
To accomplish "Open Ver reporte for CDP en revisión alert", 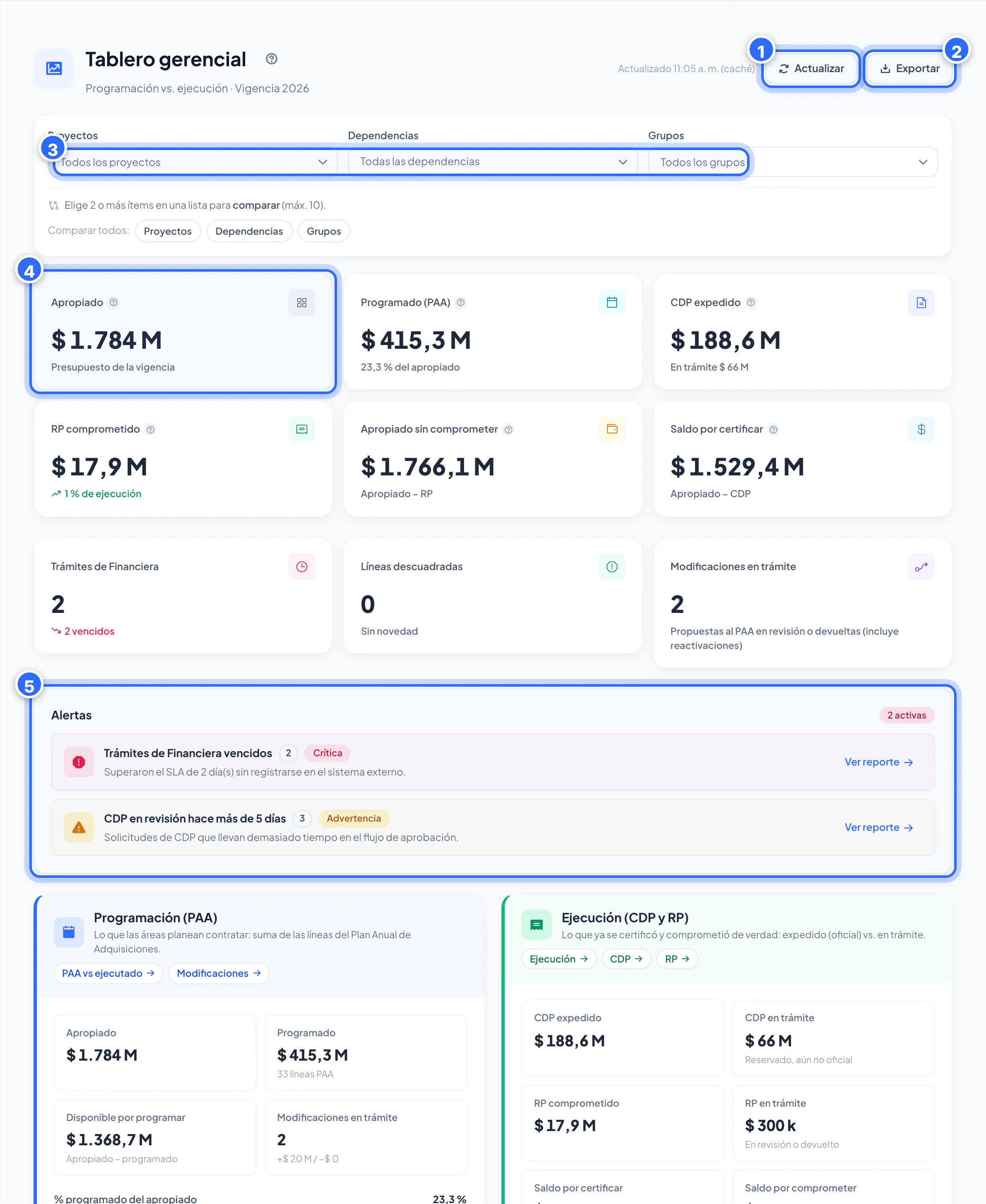I will [x=879, y=828].
